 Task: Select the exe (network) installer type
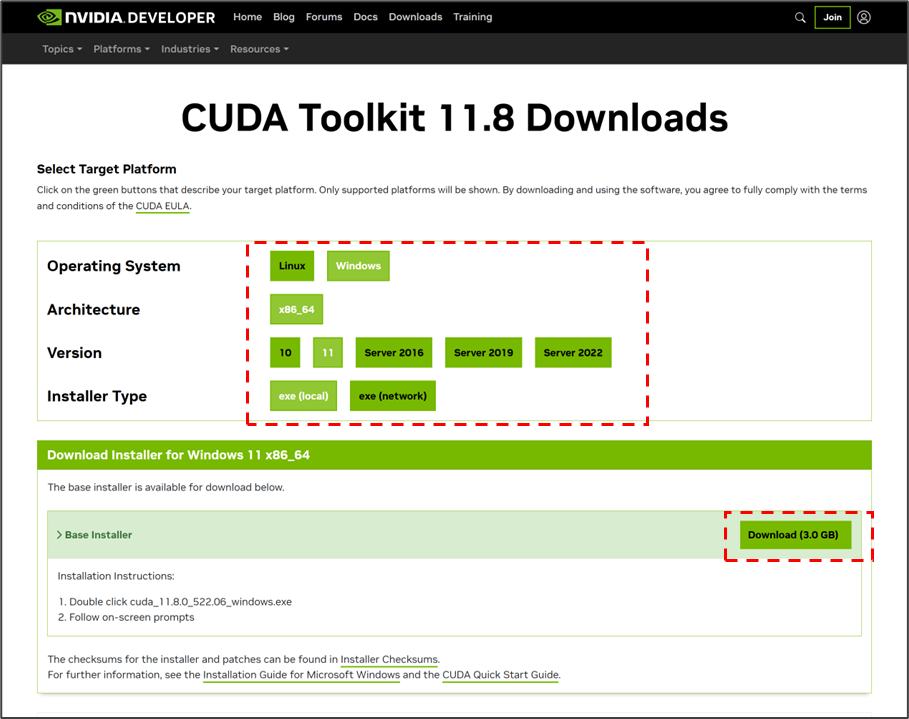pos(392,395)
